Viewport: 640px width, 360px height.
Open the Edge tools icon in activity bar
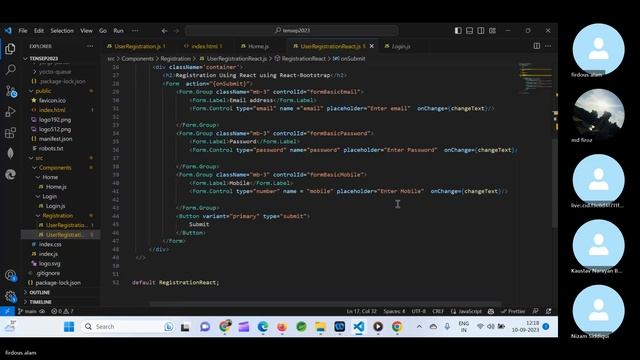(10, 175)
